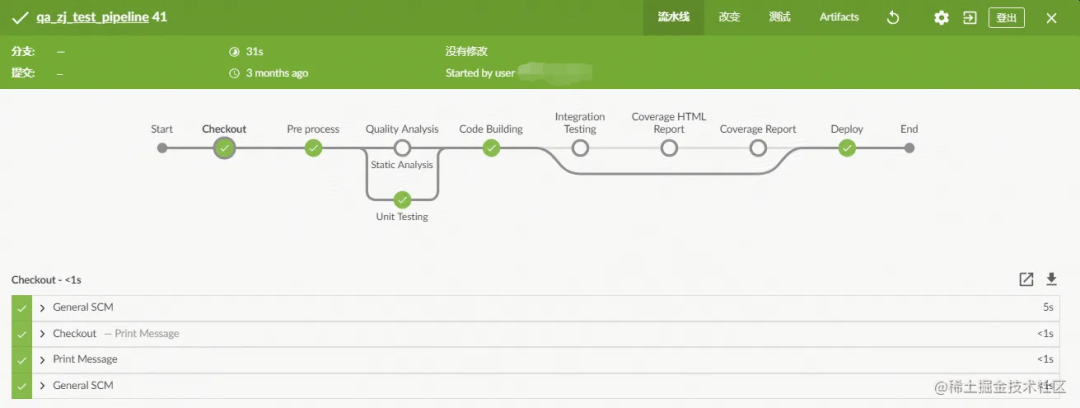Select the Pre process stage node
Image resolution: width=1080 pixels, height=408 pixels.
click(313, 148)
